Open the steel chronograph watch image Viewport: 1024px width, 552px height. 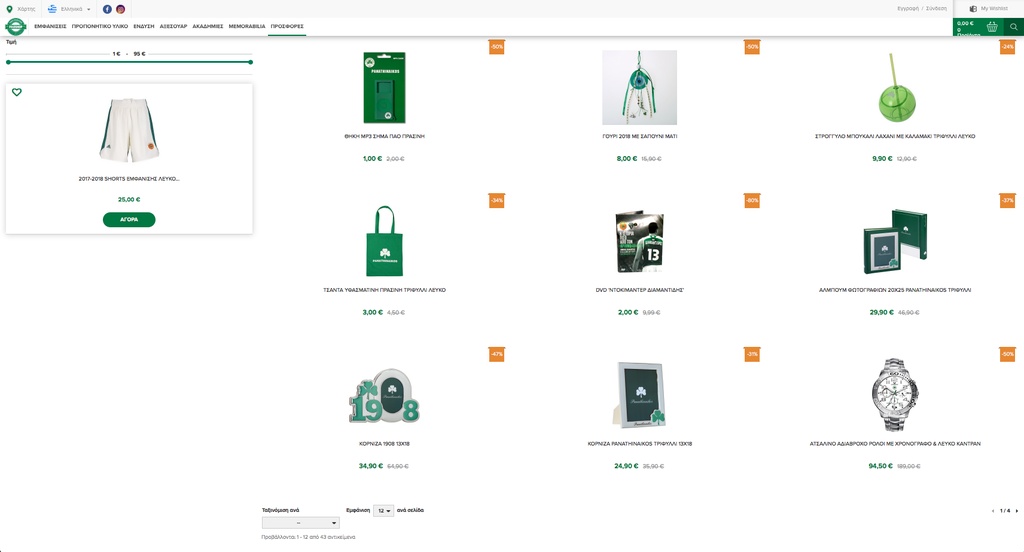895,395
